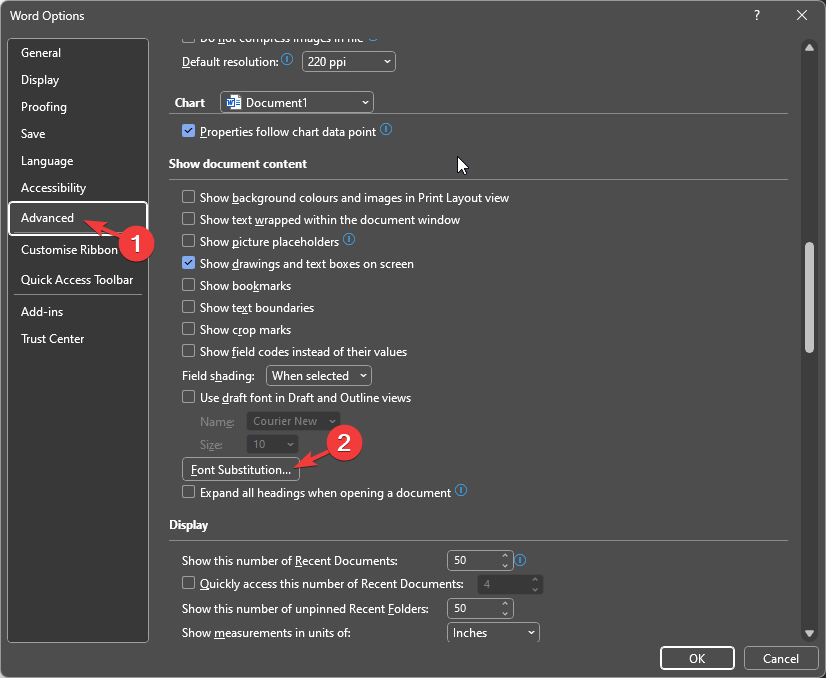
Task: Open measurement units Inches dropdown
Action: point(493,632)
